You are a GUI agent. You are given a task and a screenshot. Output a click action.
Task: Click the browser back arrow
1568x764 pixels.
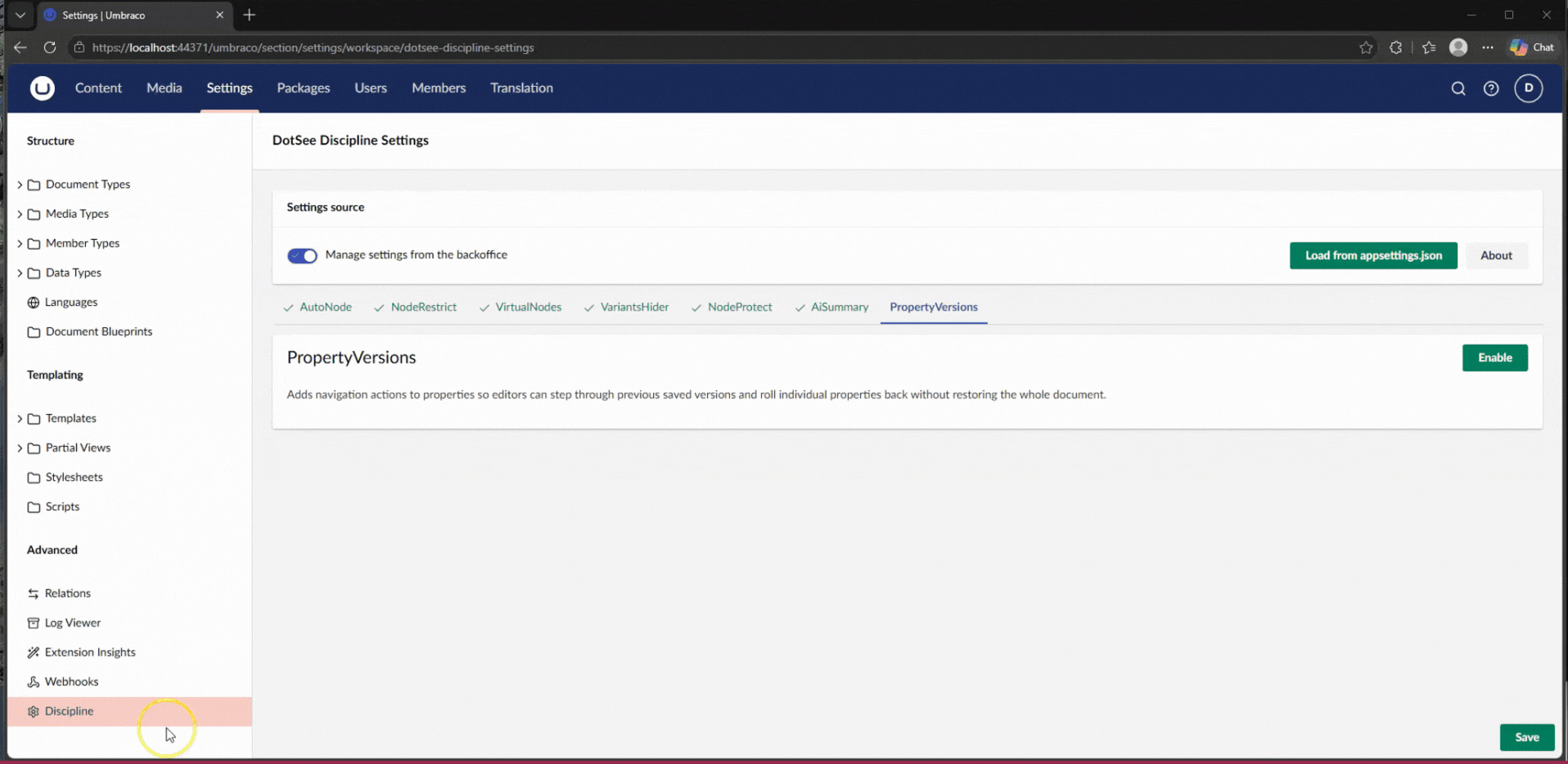click(x=20, y=47)
